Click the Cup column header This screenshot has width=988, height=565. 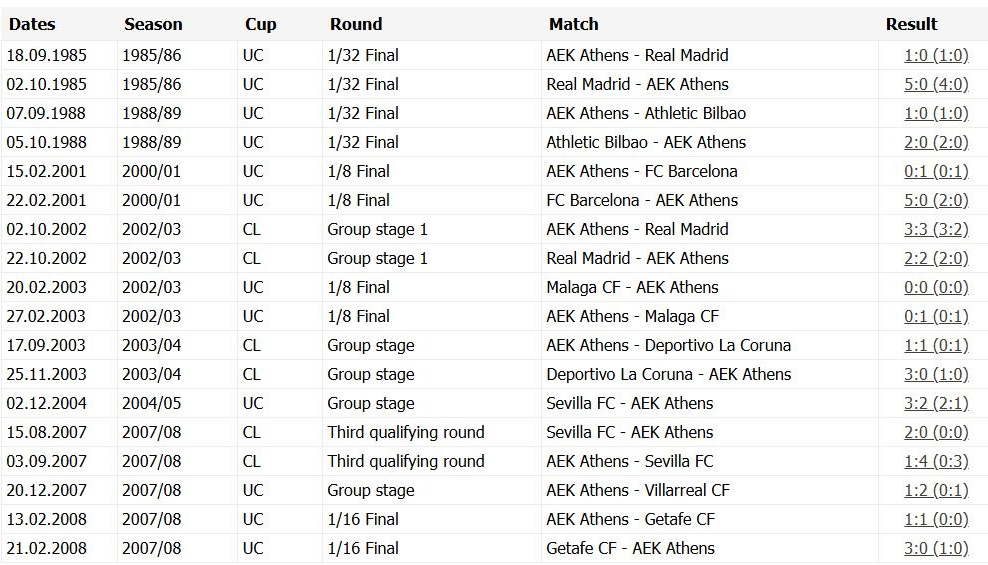pos(260,24)
